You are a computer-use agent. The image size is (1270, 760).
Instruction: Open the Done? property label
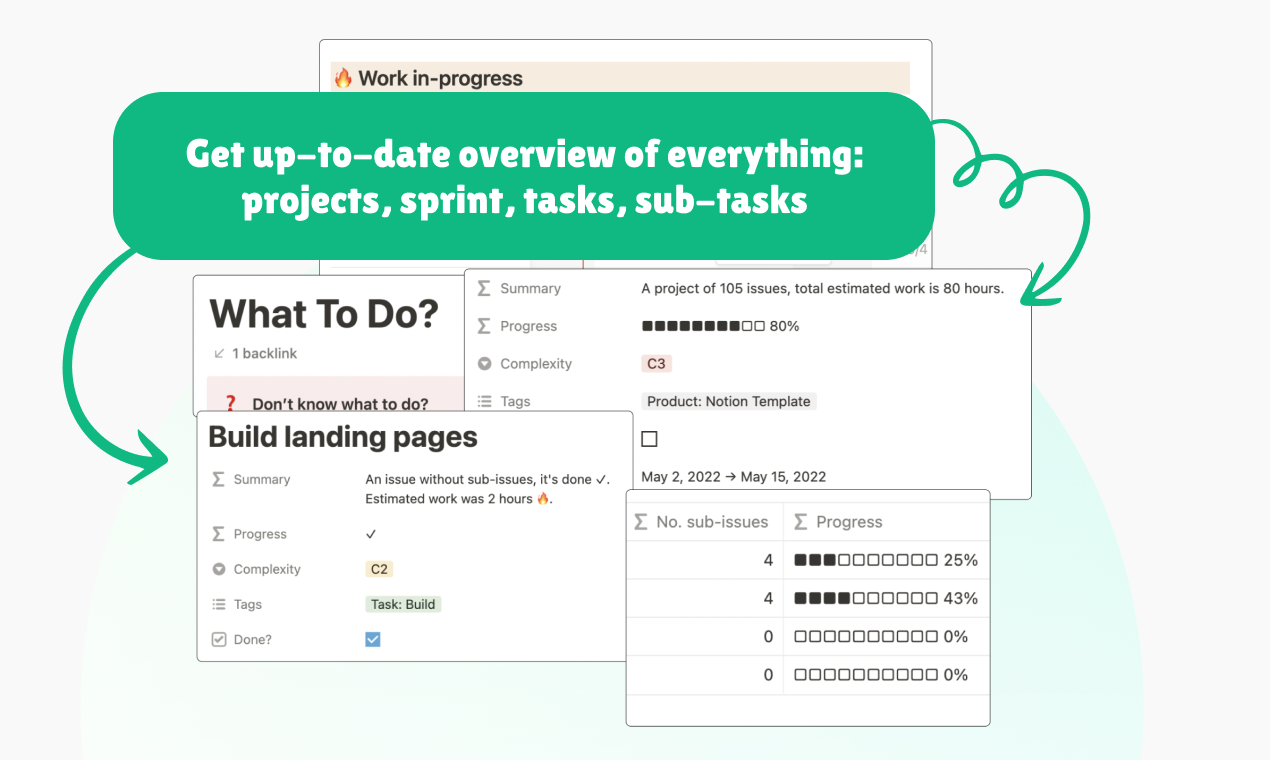(252, 639)
